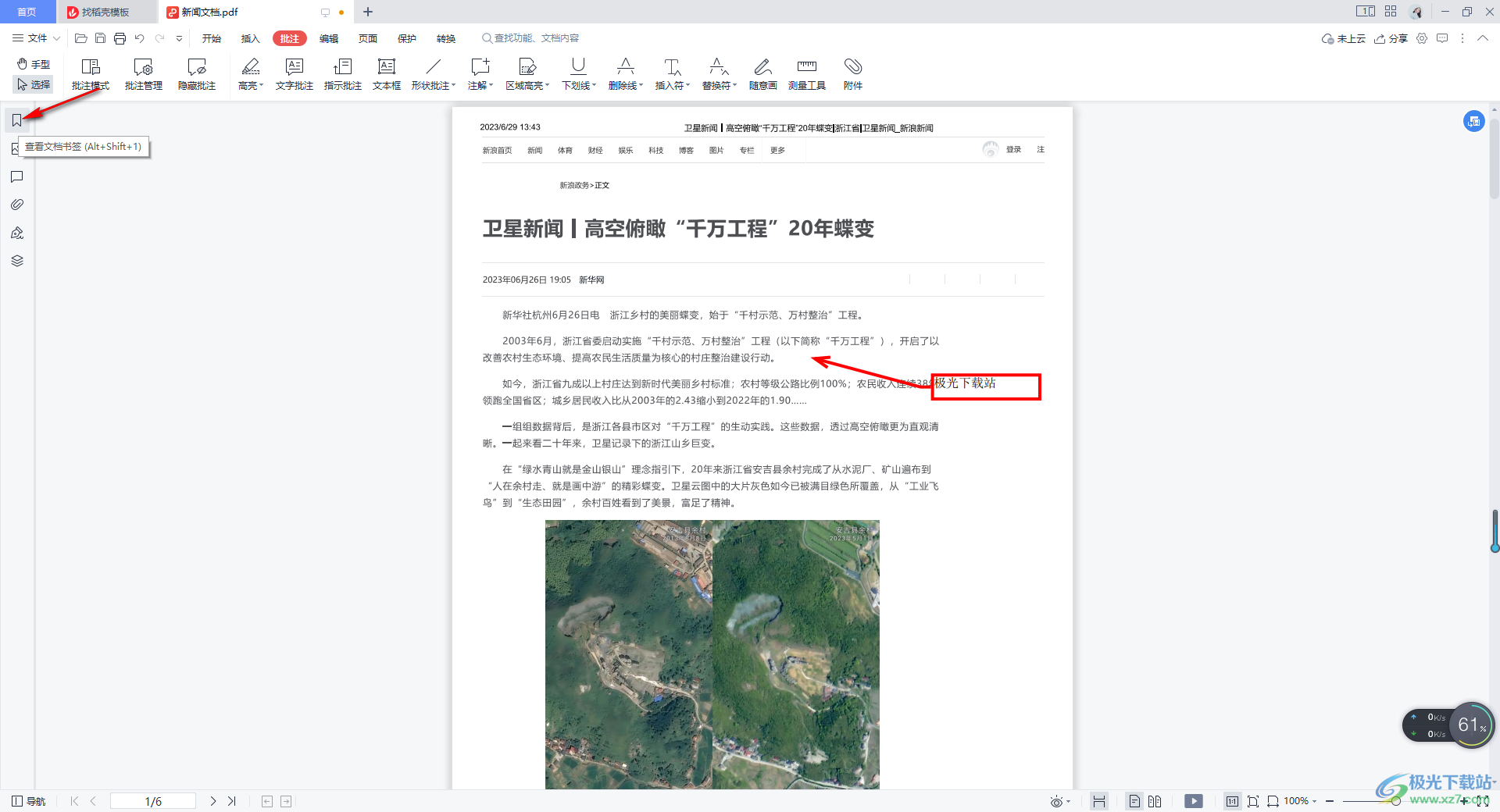Toggle the 导航 navigation pane
This screenshot has height=812, width=1500.
click(x=28, y=801)
